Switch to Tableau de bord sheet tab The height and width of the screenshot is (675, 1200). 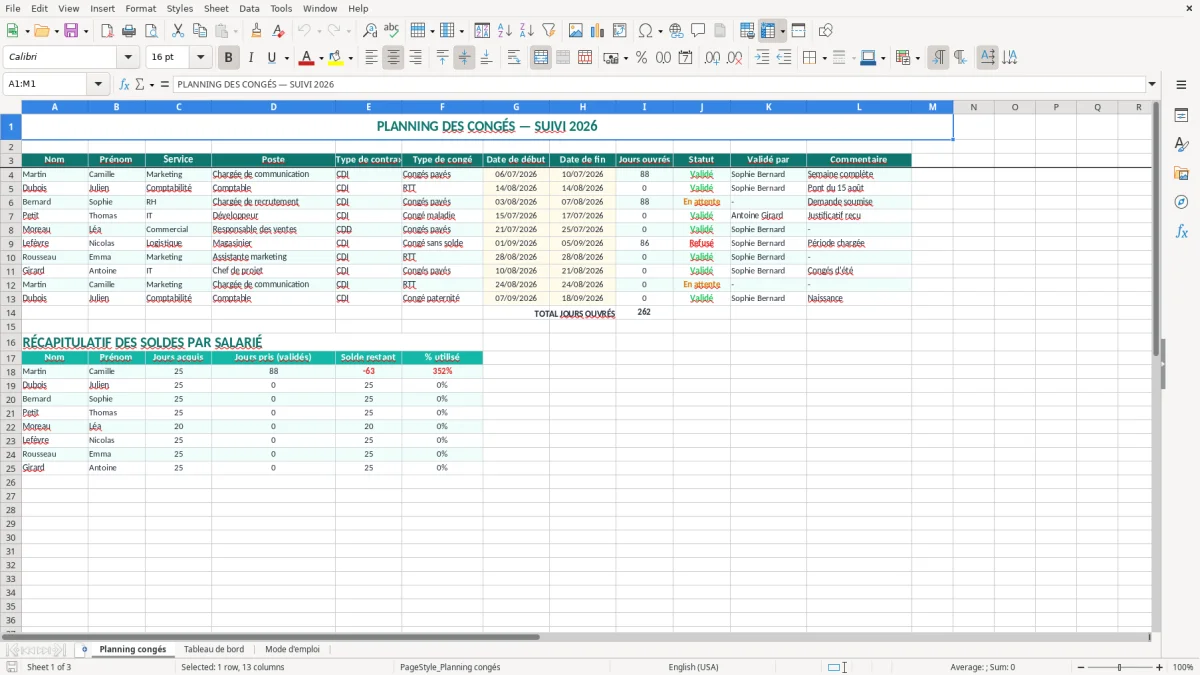click(x=214, y=649)
